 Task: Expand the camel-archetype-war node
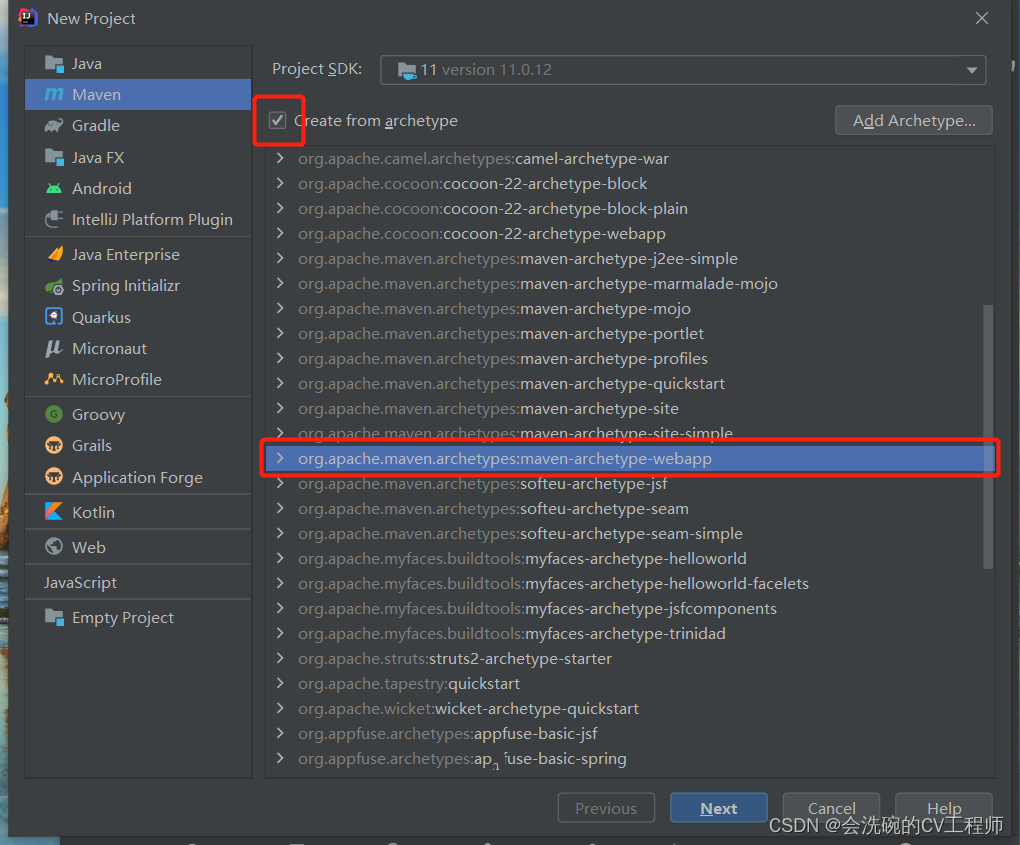point(280,158)
